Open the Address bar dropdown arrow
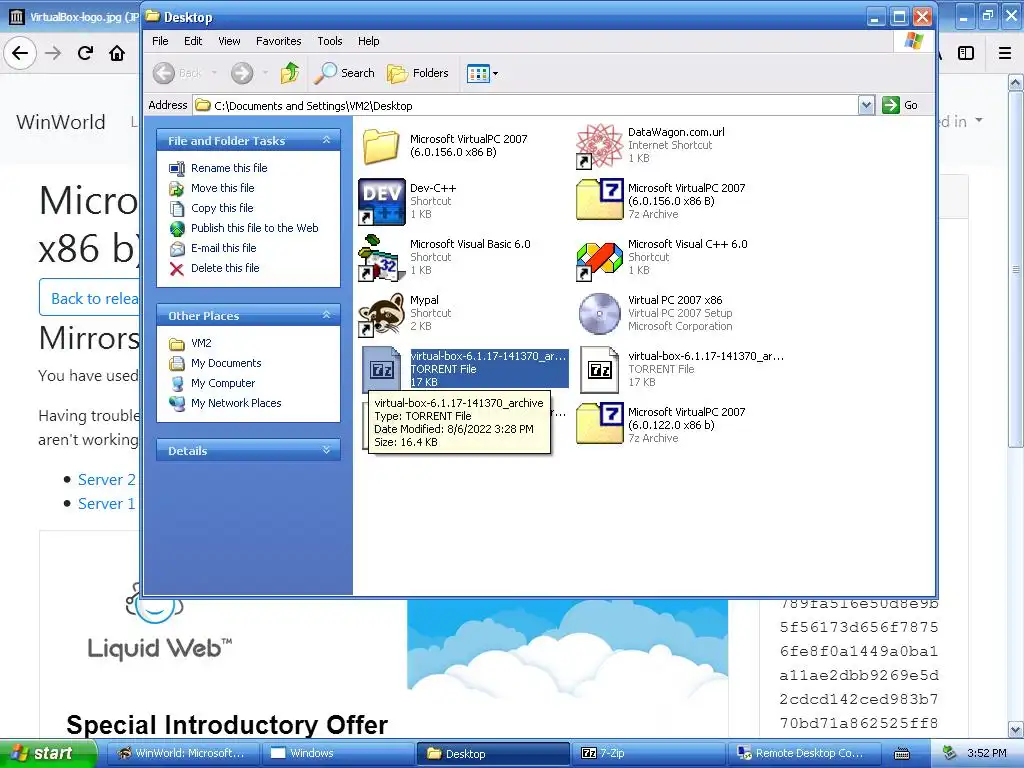Viewport: 1024px width, 768px height. coord(866,105)
